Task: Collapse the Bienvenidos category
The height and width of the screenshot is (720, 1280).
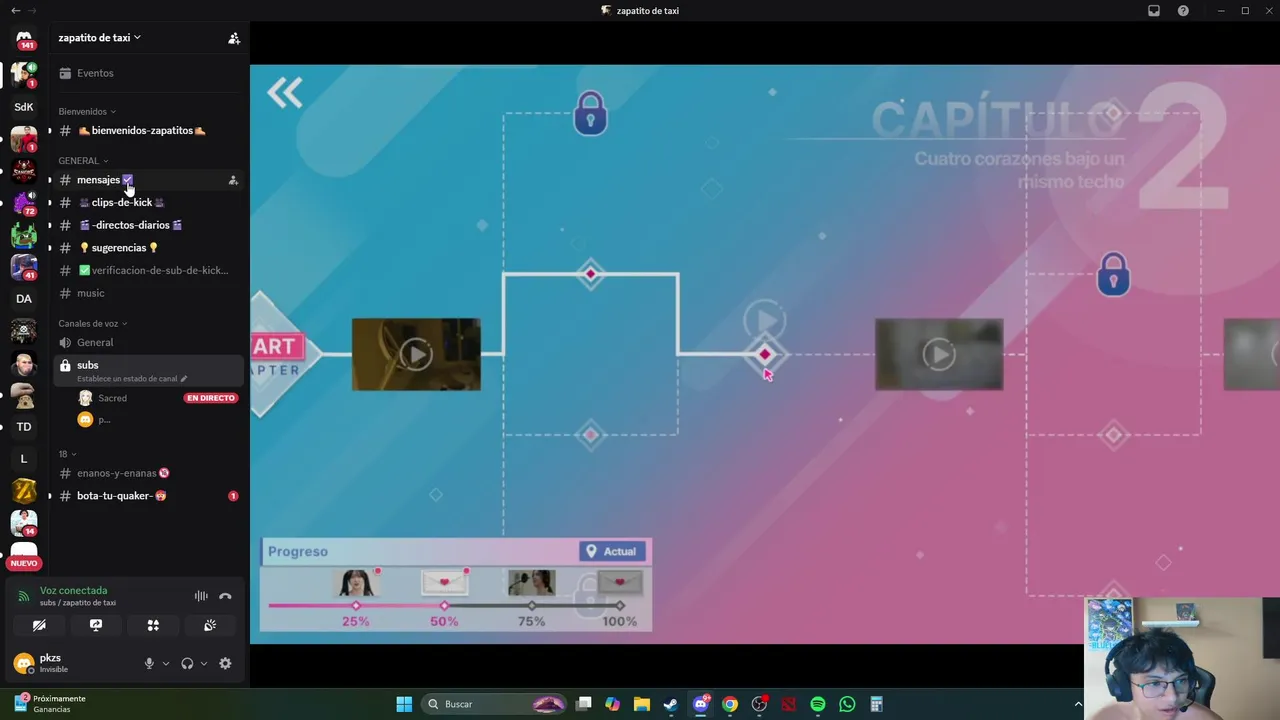Action: click(x=87, y=111)
